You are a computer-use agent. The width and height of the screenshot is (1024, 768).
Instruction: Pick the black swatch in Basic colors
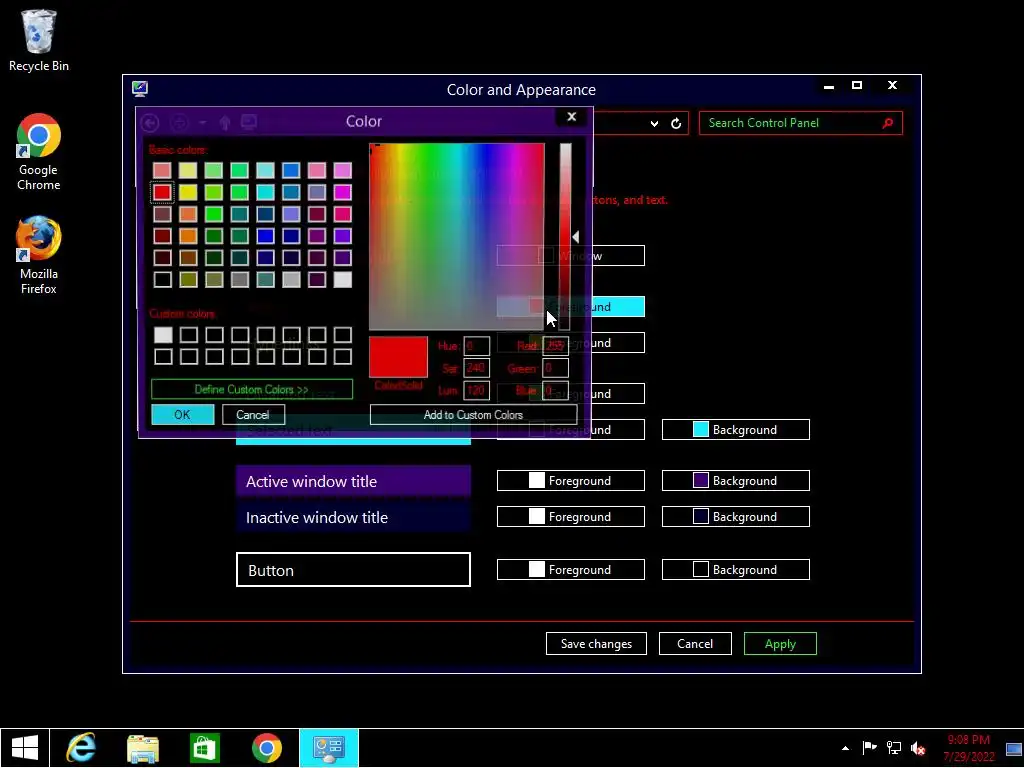[x=162, y=280]
